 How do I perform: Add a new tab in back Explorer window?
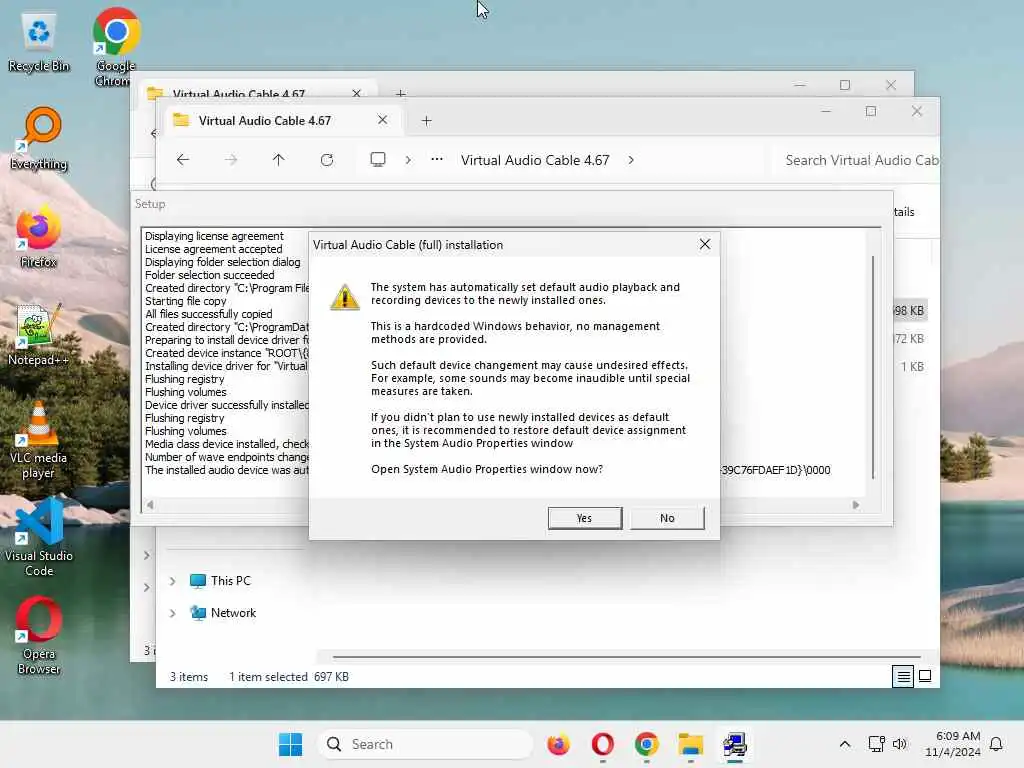[400, 93]
